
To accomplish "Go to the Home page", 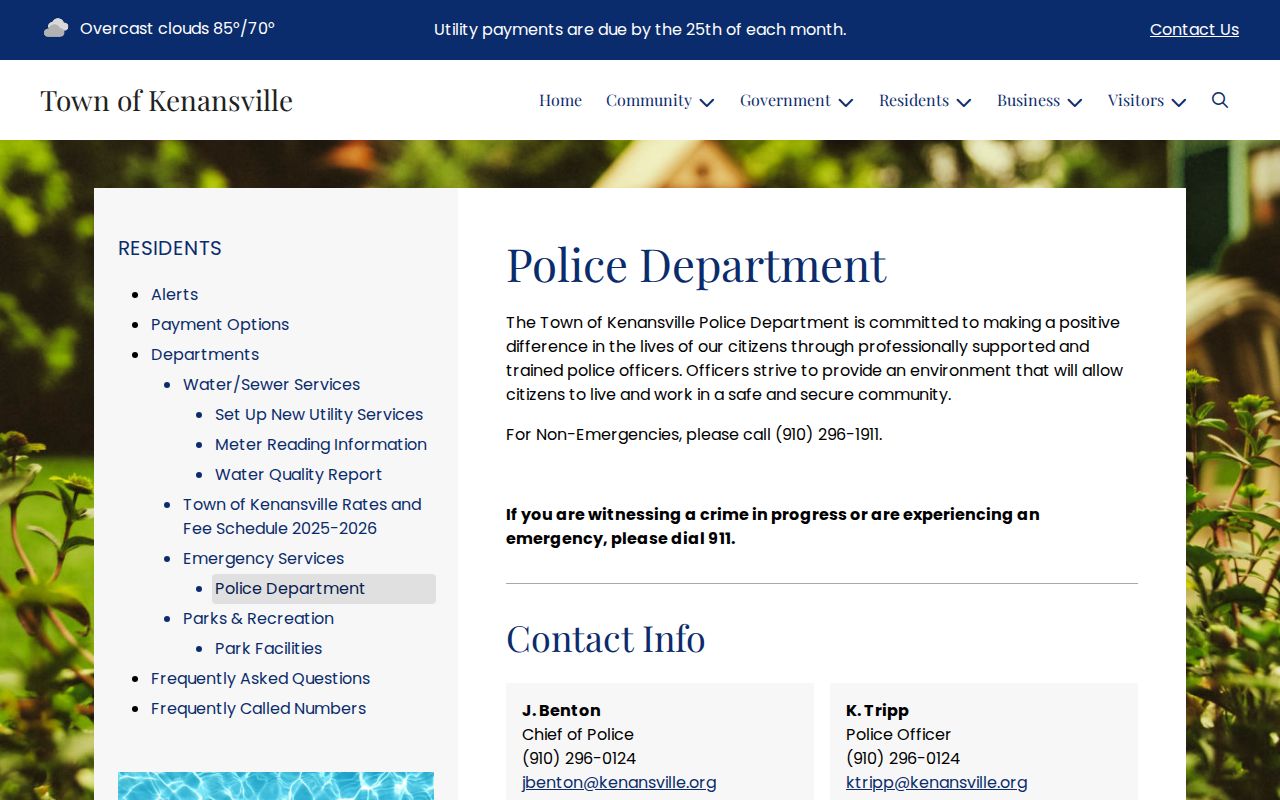I will 560,100.
